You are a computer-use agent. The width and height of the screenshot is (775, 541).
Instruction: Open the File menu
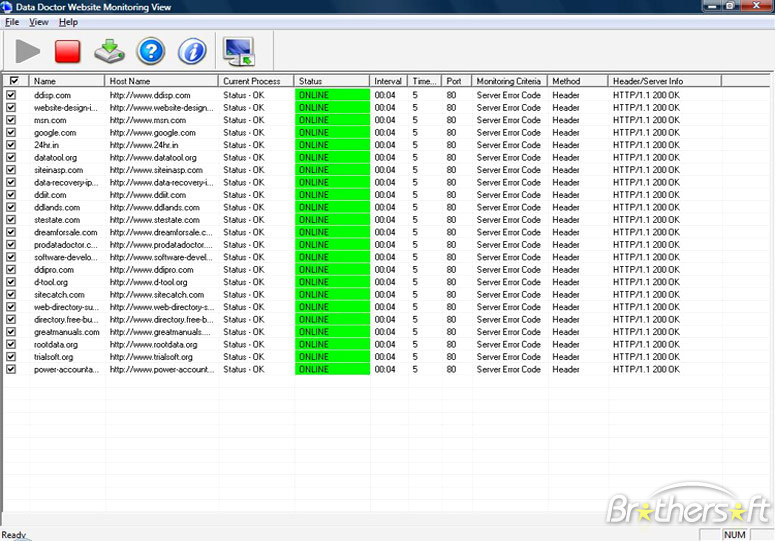pos(12,22)
